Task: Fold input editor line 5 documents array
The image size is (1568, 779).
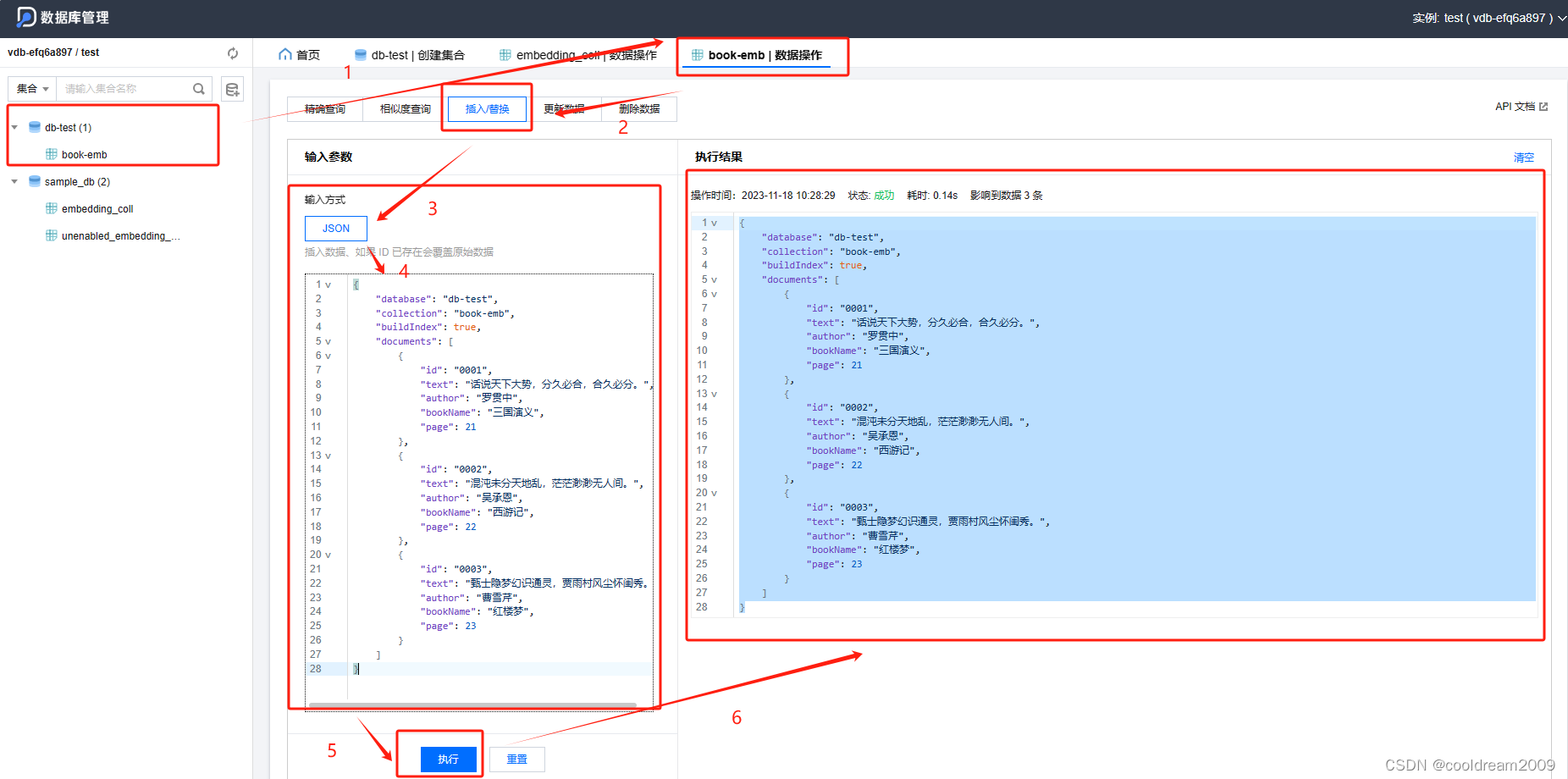Action: (329, 341)
